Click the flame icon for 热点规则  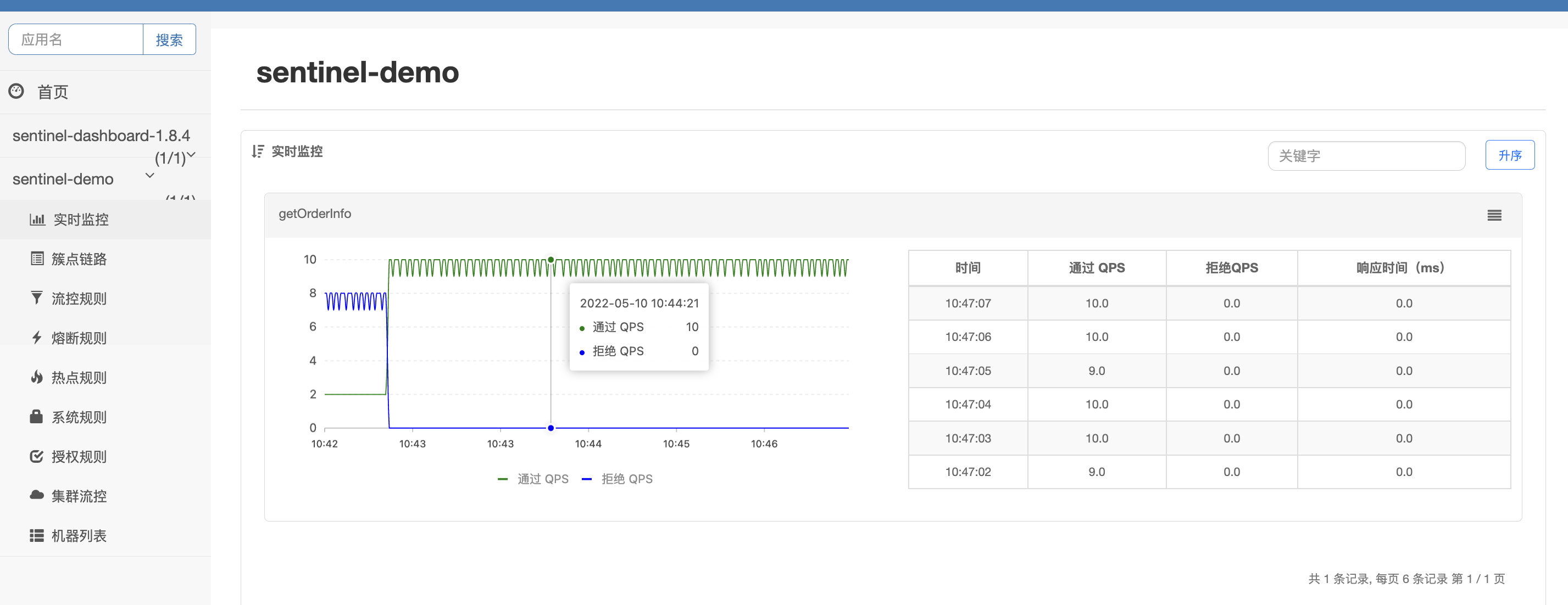tap(37, 377)
